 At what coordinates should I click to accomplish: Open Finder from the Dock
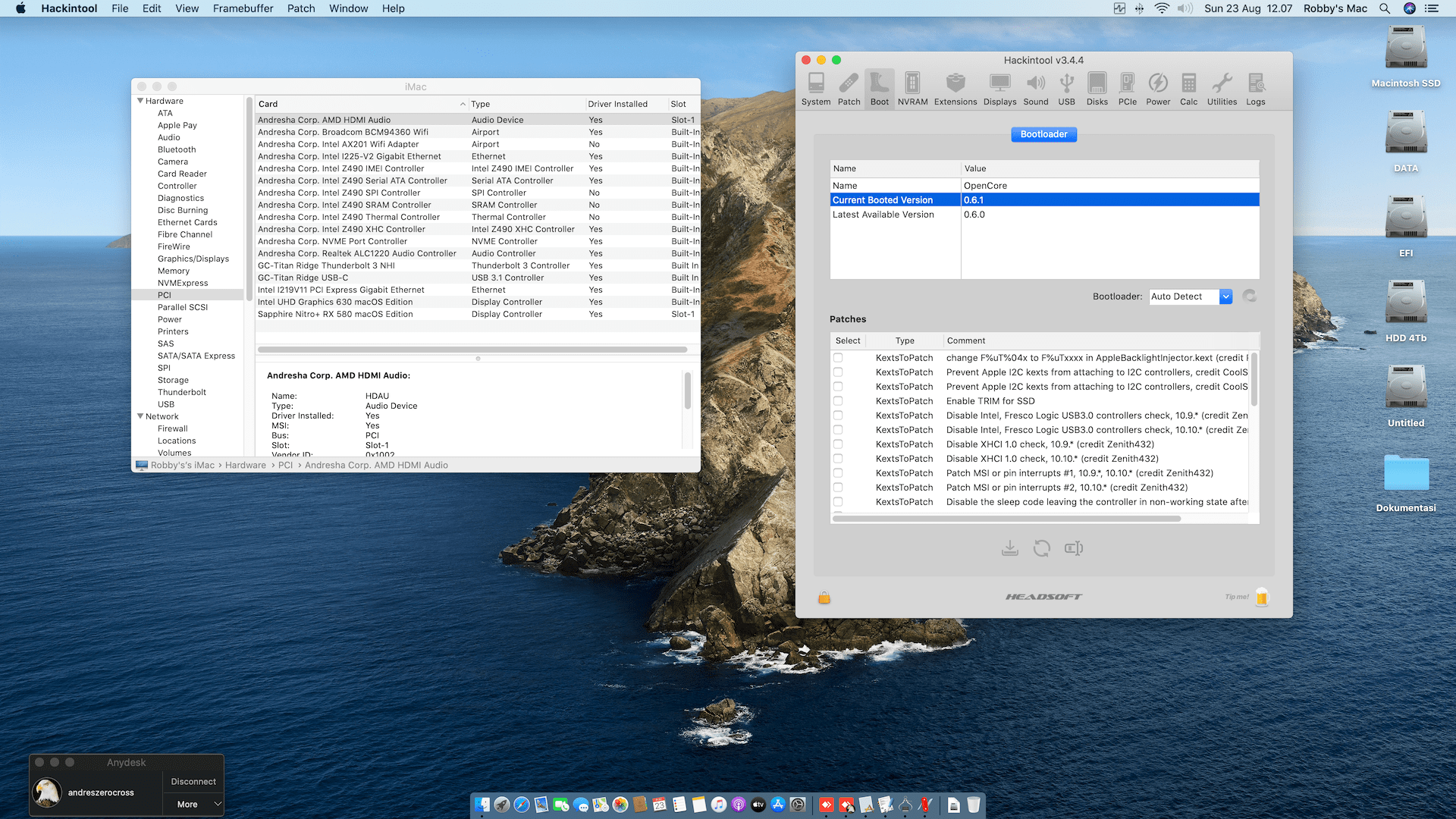[x=482, y=805]
